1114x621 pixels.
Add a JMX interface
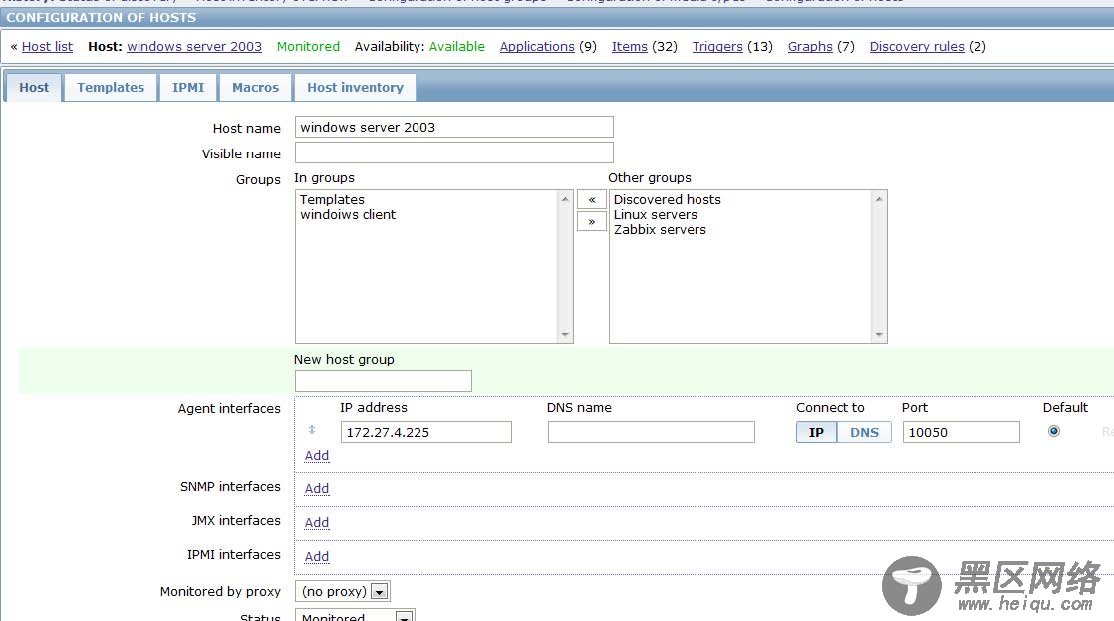(317, 522)
